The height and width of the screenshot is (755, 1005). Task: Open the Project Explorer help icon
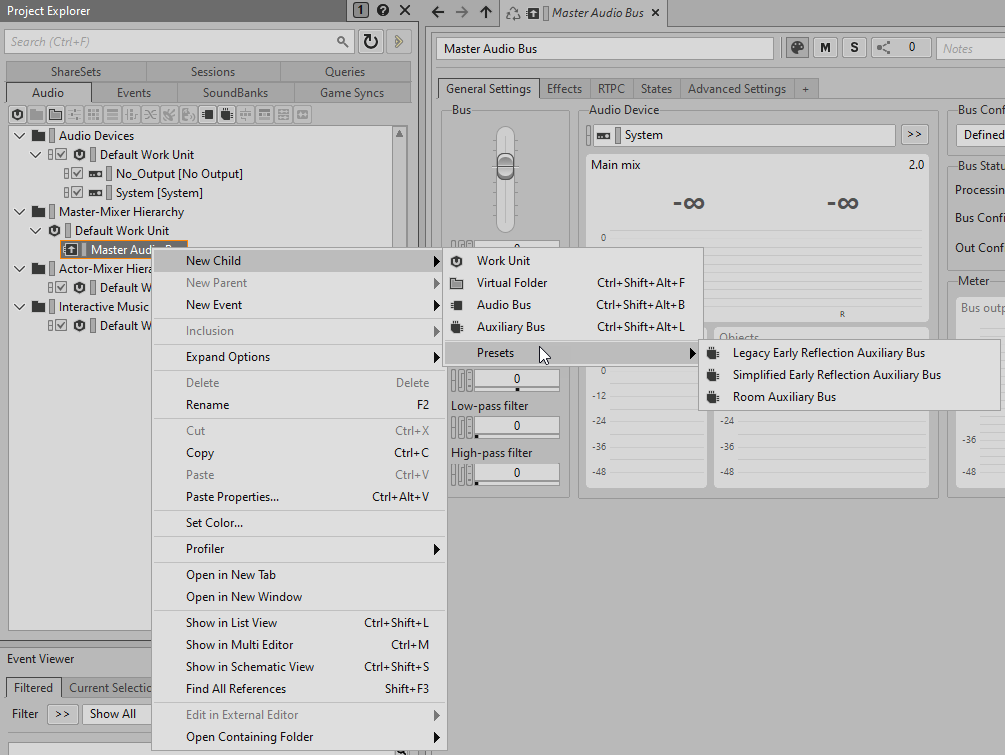[383, 11]
